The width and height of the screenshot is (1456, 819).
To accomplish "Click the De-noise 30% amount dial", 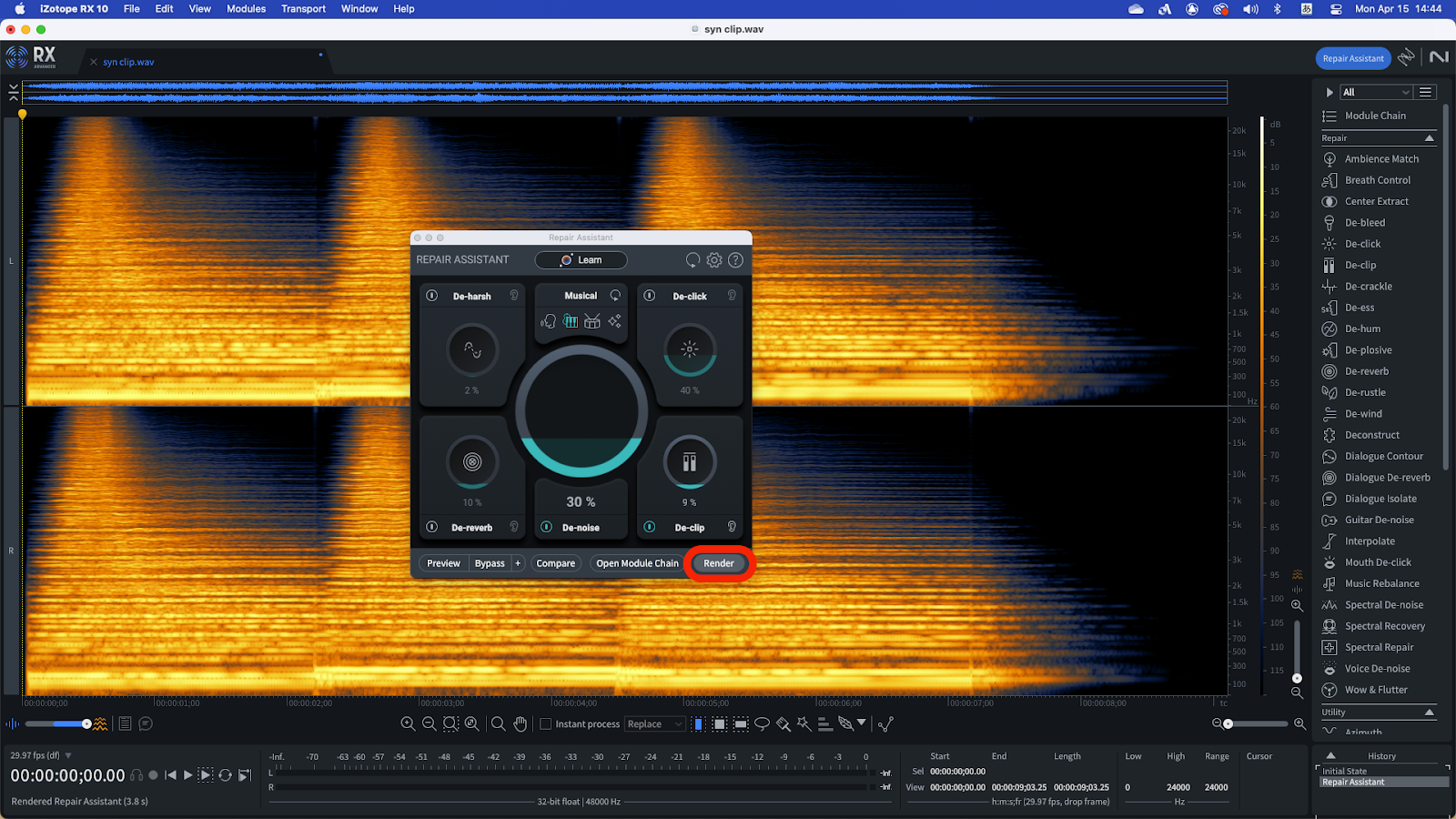I will (581, 411).
